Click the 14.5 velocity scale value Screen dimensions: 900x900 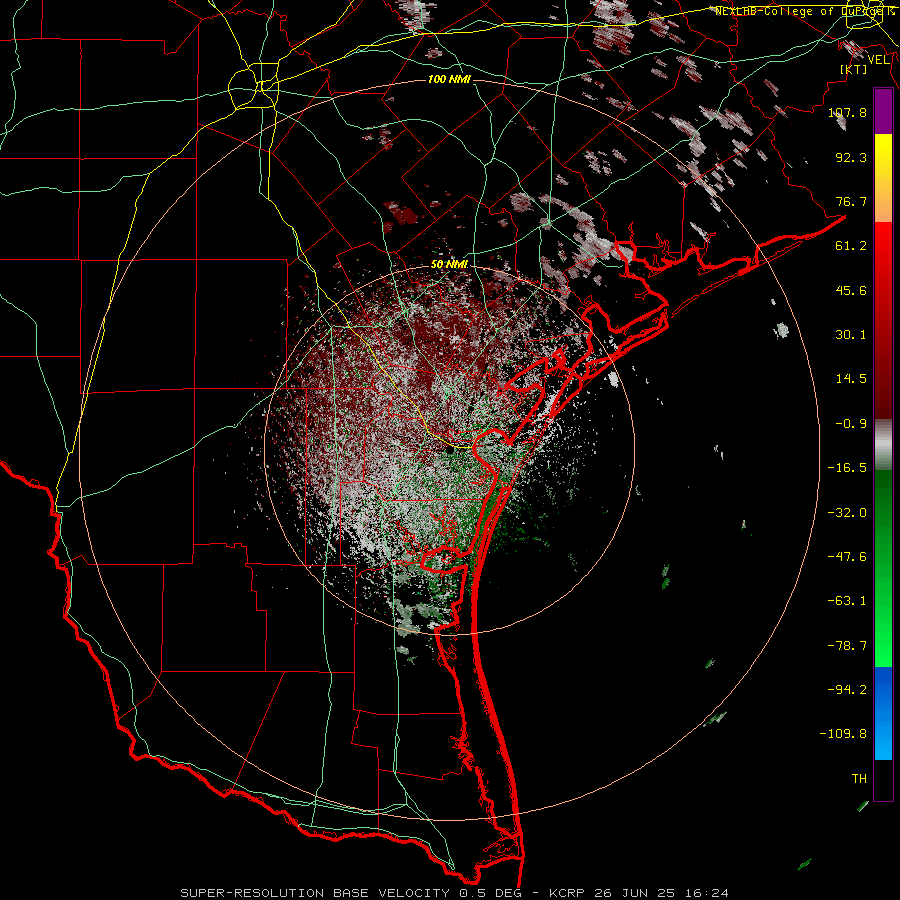[851, 379]
